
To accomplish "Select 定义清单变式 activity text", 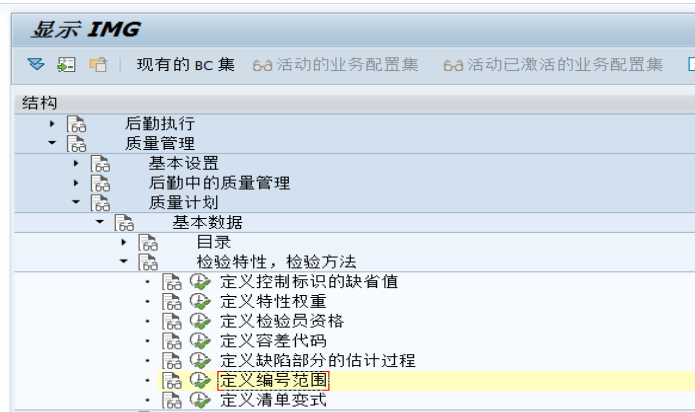I will [x=273, y=400].
